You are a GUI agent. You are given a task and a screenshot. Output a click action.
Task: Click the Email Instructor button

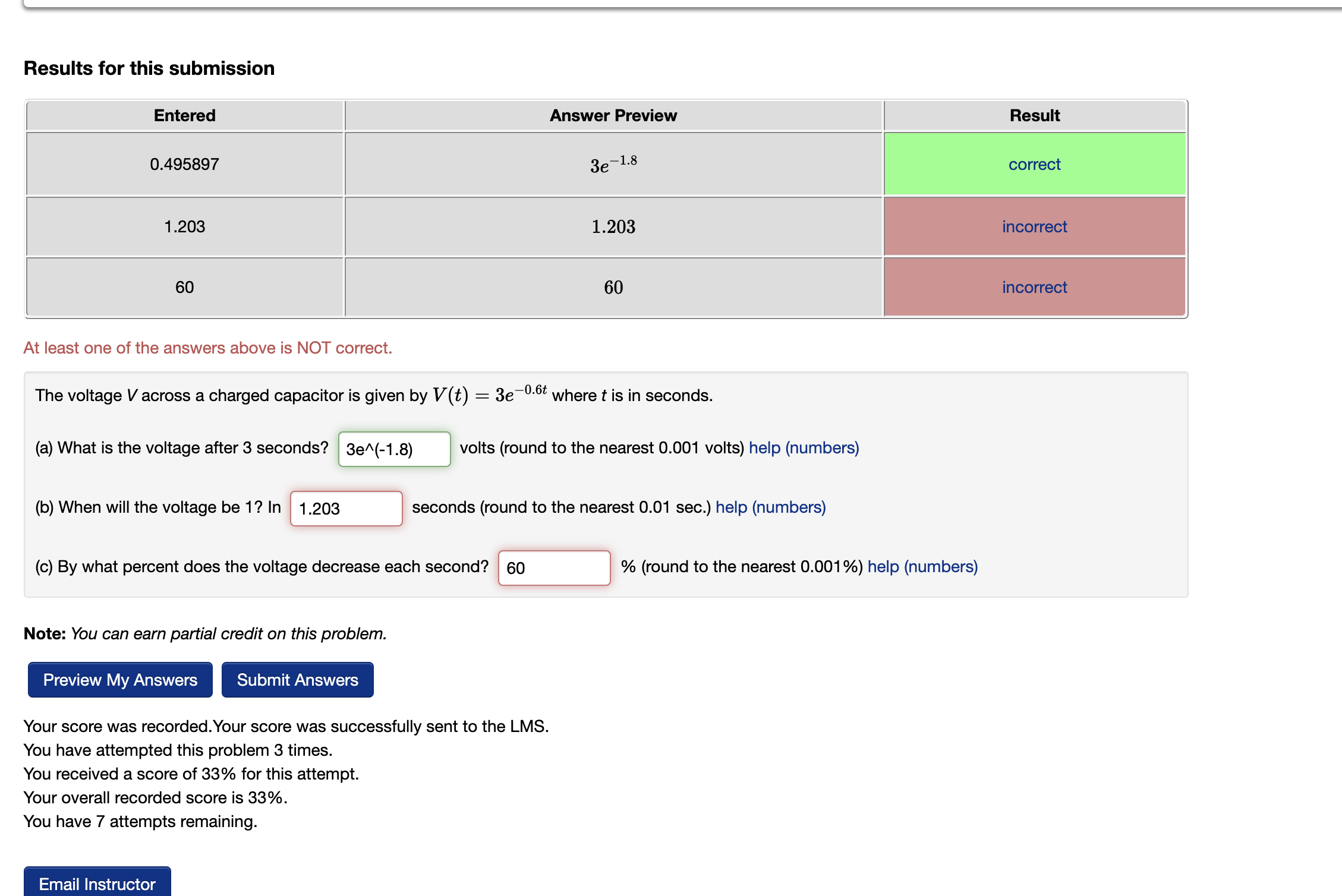tap(97, 885)
